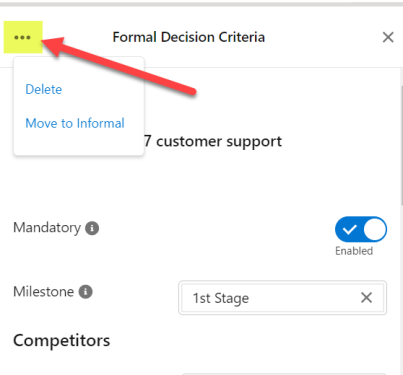Disable the Mandatory toggle switch
Screen dimensions: 403x375
pos(361,229)
